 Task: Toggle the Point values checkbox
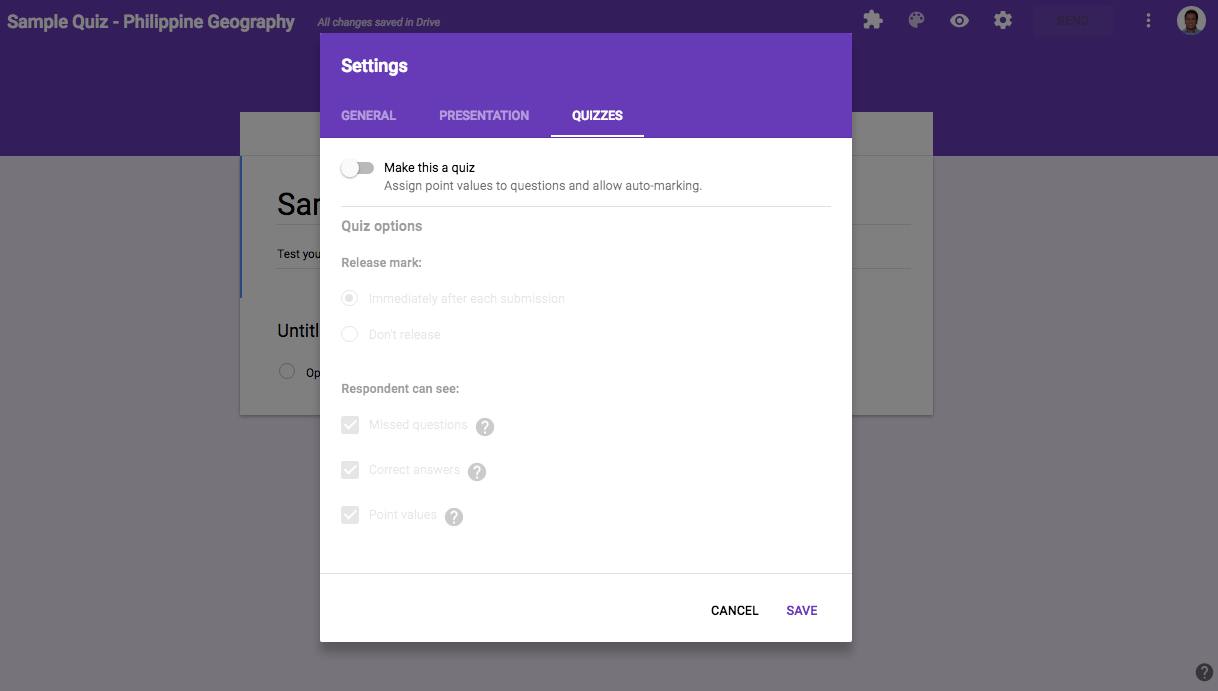[x=350, y=515]
